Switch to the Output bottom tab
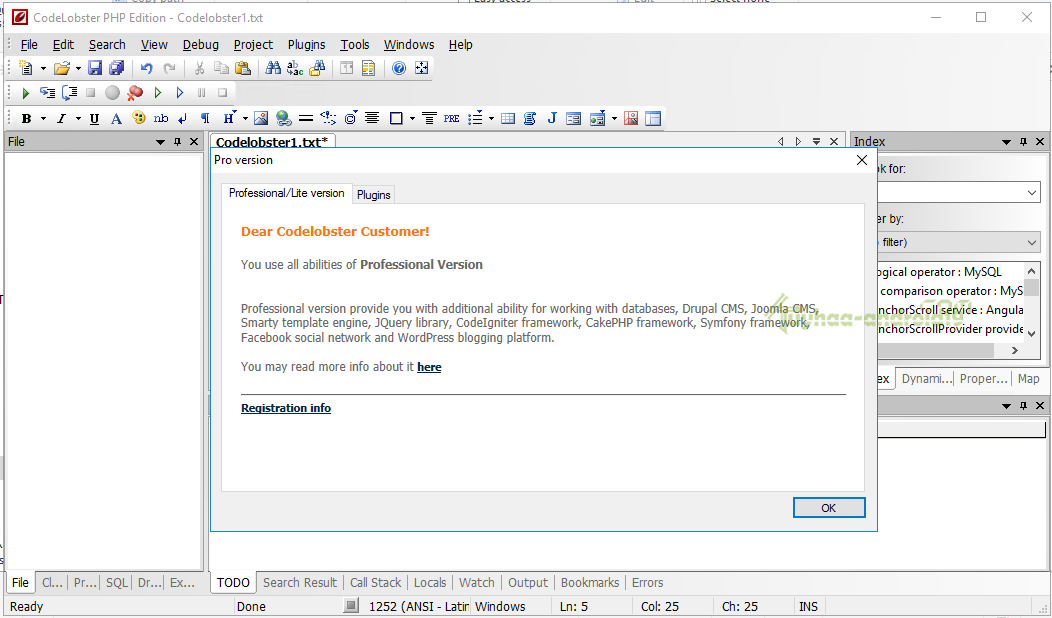The height and width of the screenshot is (618, 1052). (x=527, y=582)
